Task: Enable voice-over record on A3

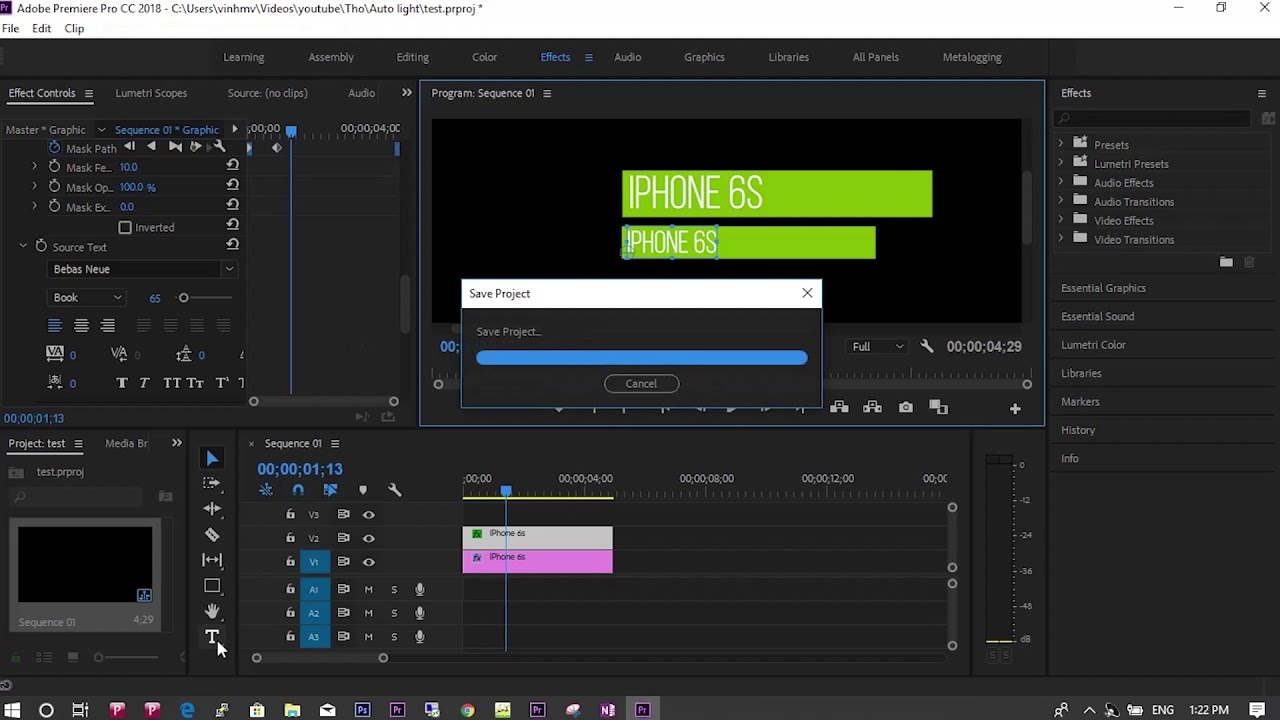Action: (420, 637)
